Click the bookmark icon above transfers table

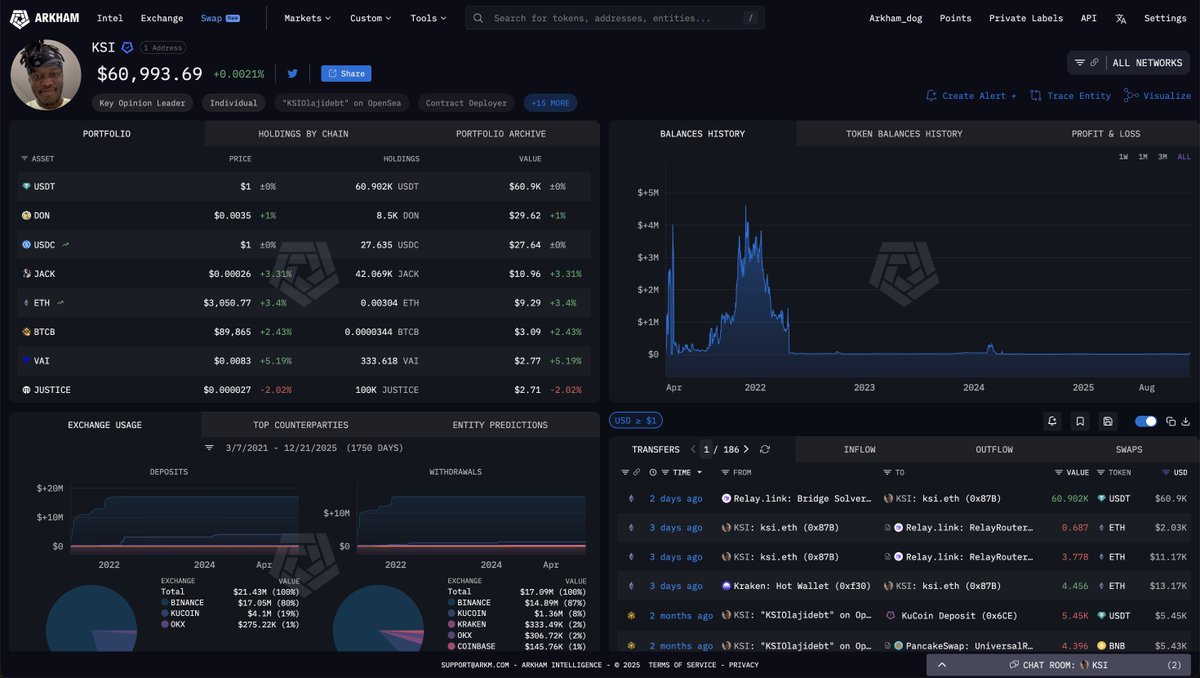[x=1080, y=421]
